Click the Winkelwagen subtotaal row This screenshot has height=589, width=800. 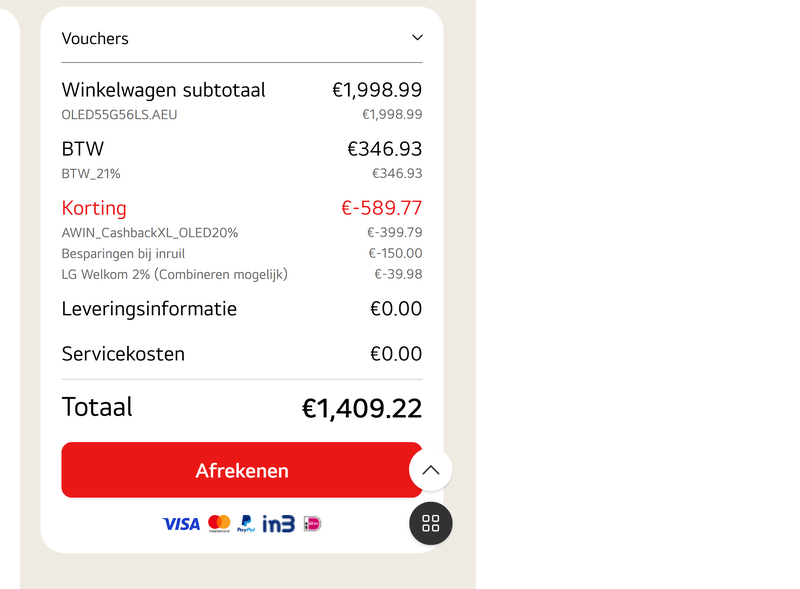(163, 90)
